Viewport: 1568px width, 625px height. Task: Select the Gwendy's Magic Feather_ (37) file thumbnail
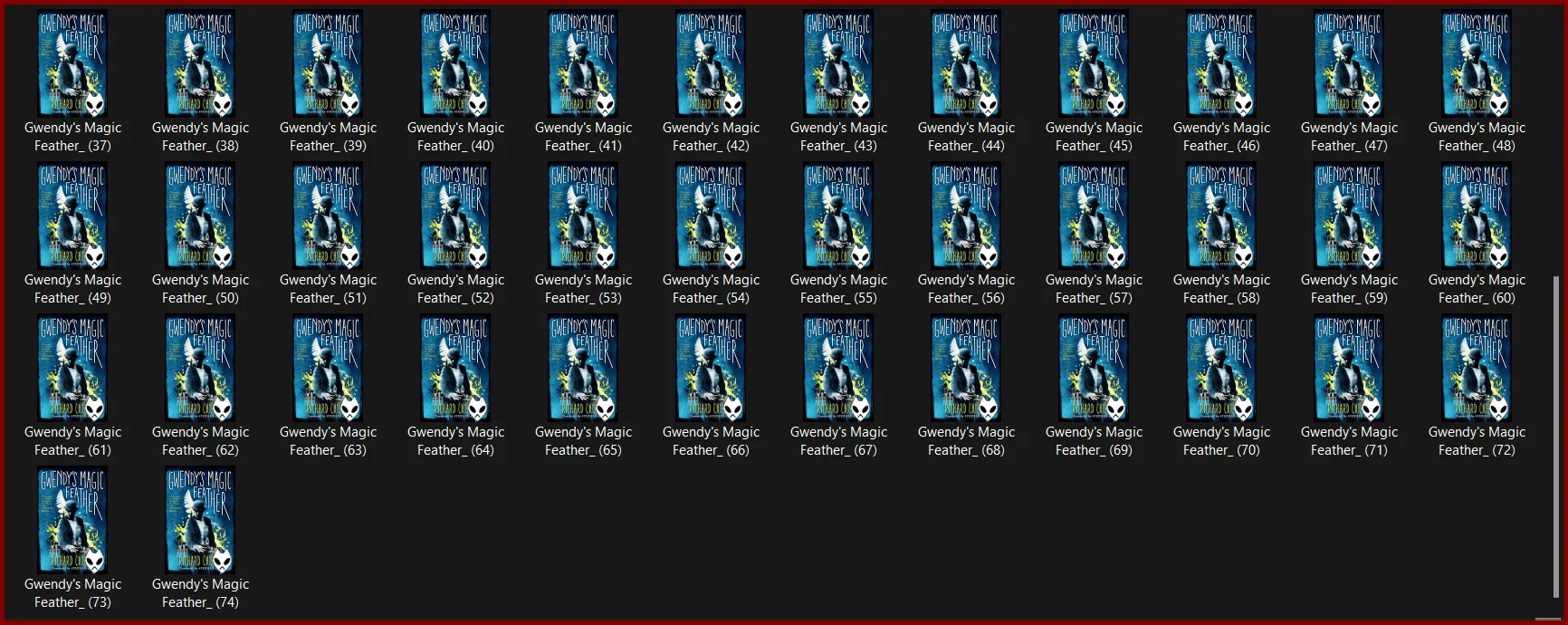click(x=72, y=63)
